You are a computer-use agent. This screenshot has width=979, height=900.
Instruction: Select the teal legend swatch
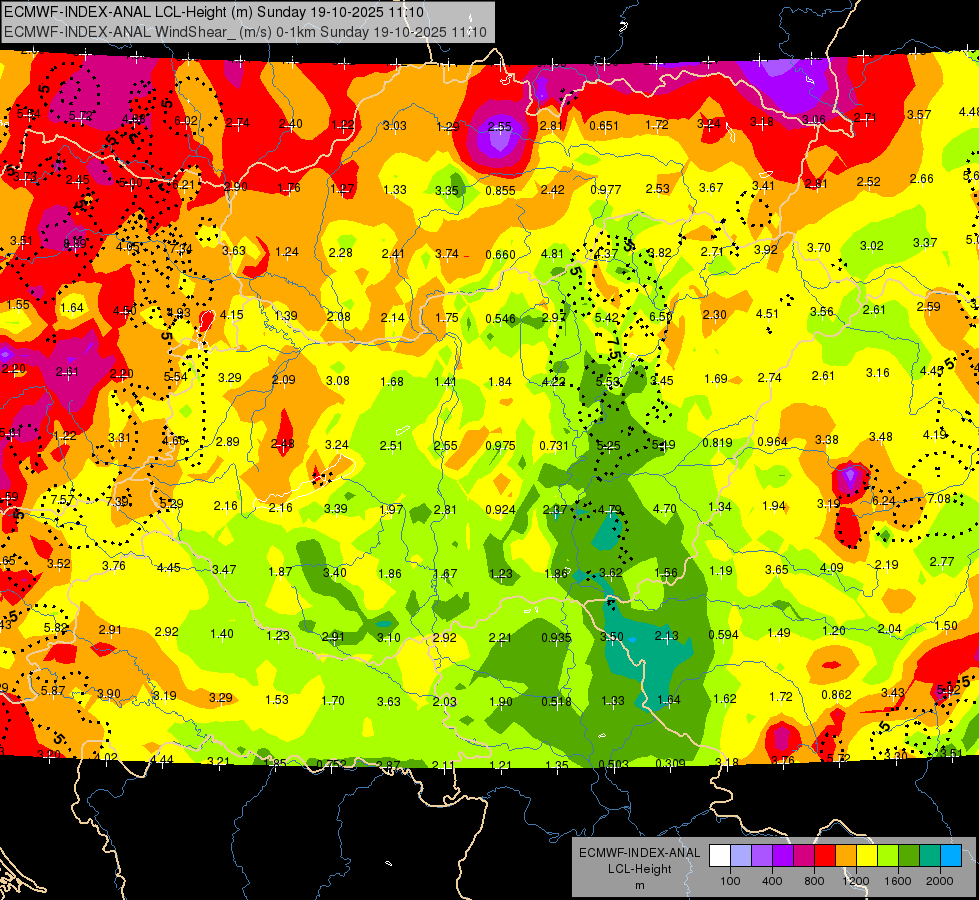[x=930, y=856]
